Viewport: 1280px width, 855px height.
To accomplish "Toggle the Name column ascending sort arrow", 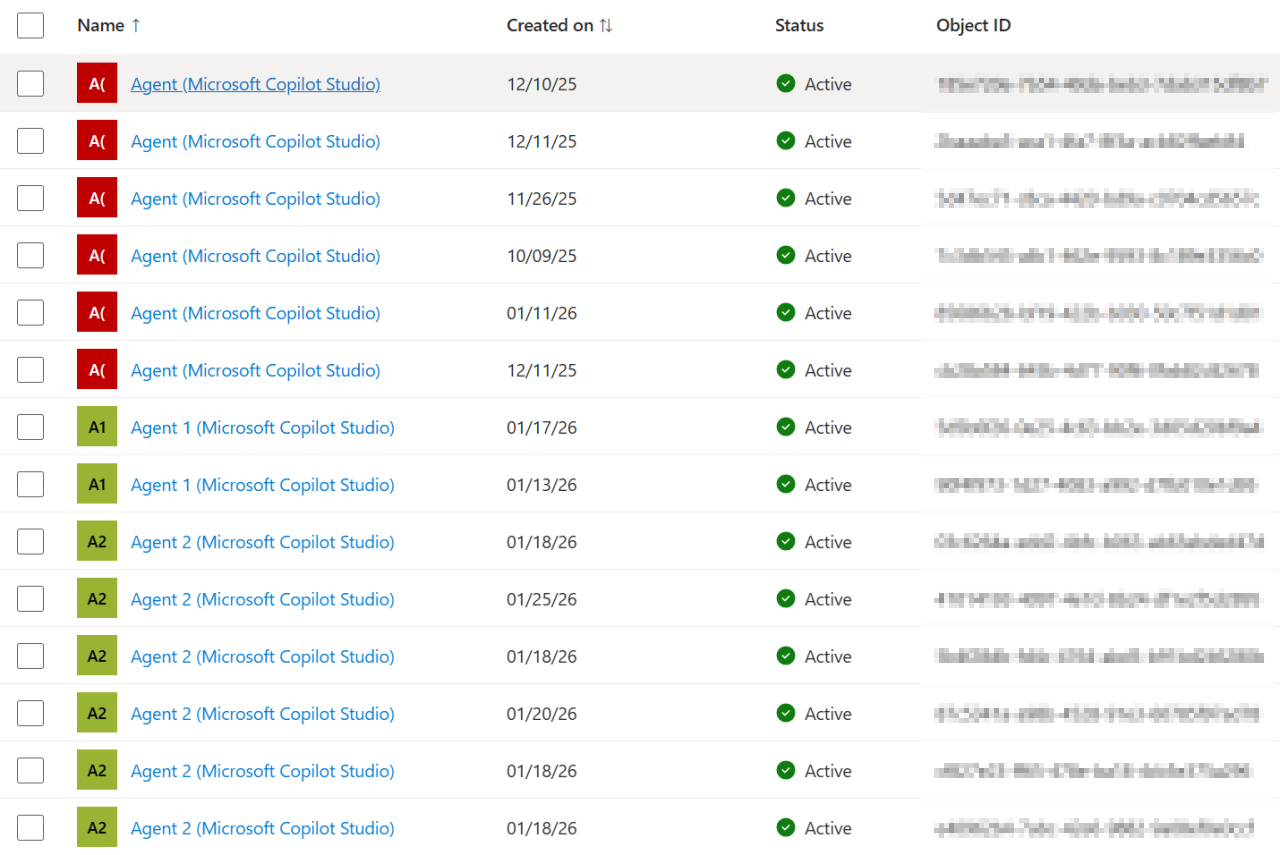I will 136,26.
